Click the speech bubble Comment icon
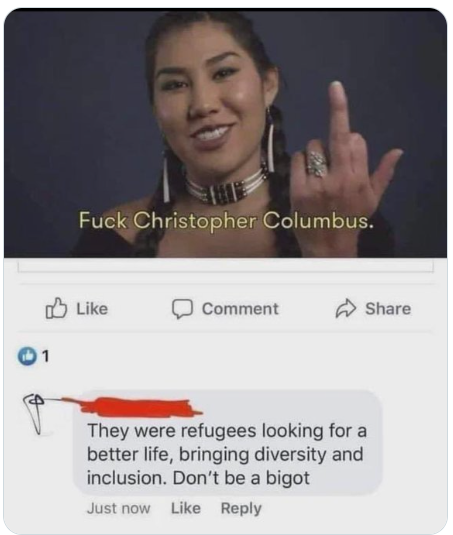The width and height of the screenshot is (453, 535). [x=182, y=309]
